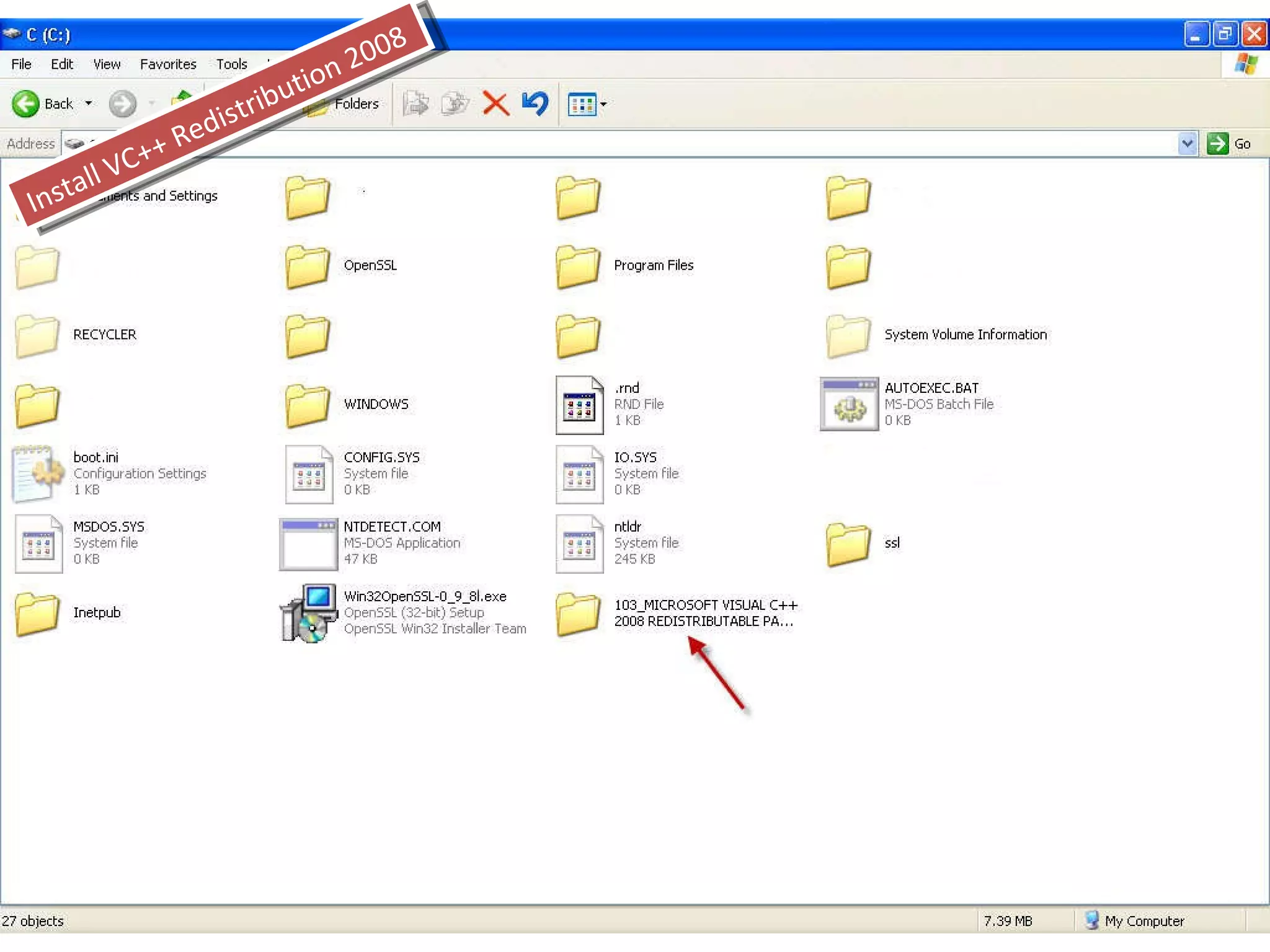Select the System Volume Information folder icon
This screenshot has width=1270, height=952.
click(x=848, y=336)
